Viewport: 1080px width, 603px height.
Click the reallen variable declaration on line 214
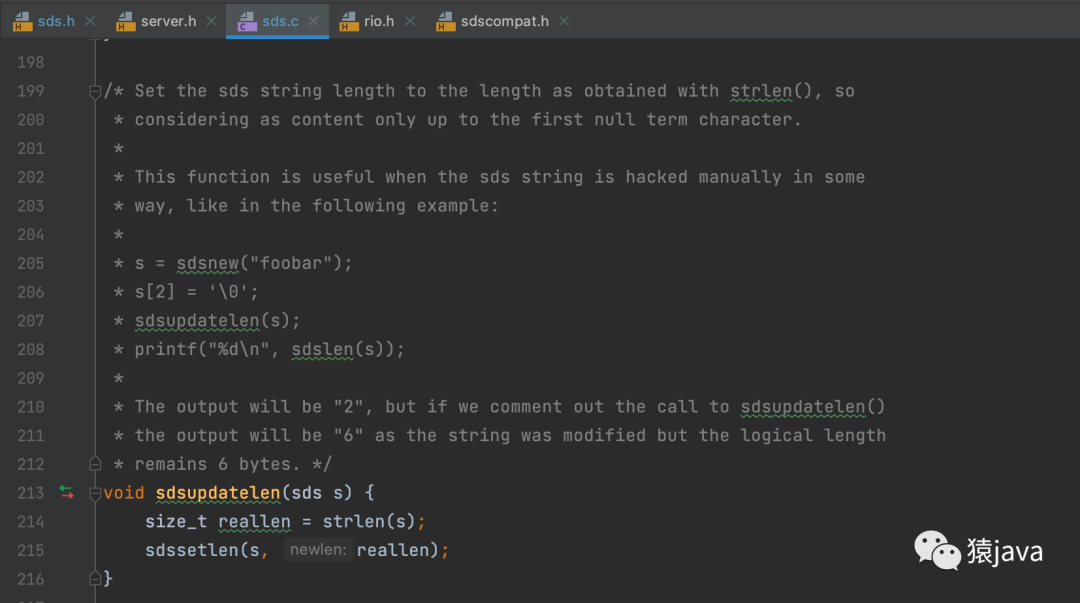coord(254,522)
